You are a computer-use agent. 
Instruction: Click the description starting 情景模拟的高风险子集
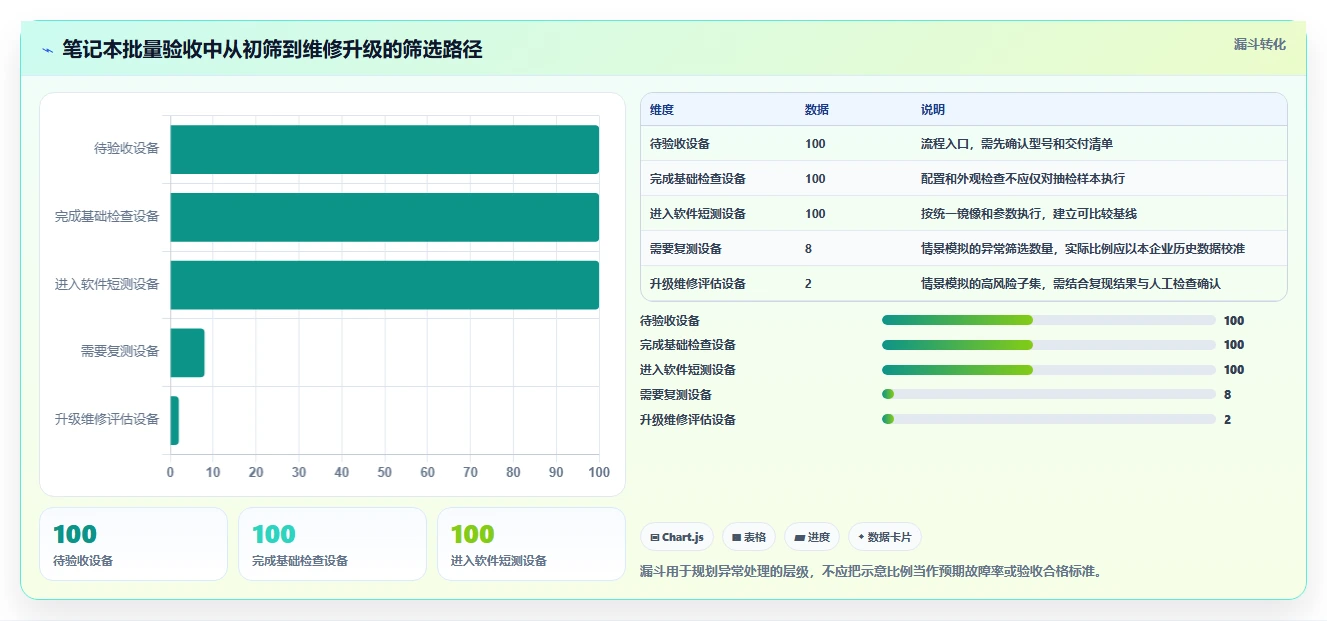click(1071, 284)
